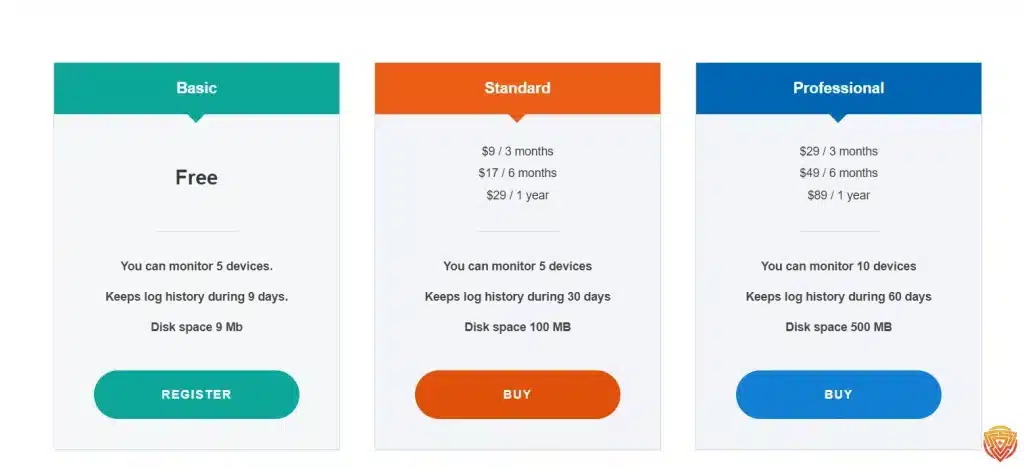
Task: Click the REGISTER button on Basic plan
Action: point(197,395)
